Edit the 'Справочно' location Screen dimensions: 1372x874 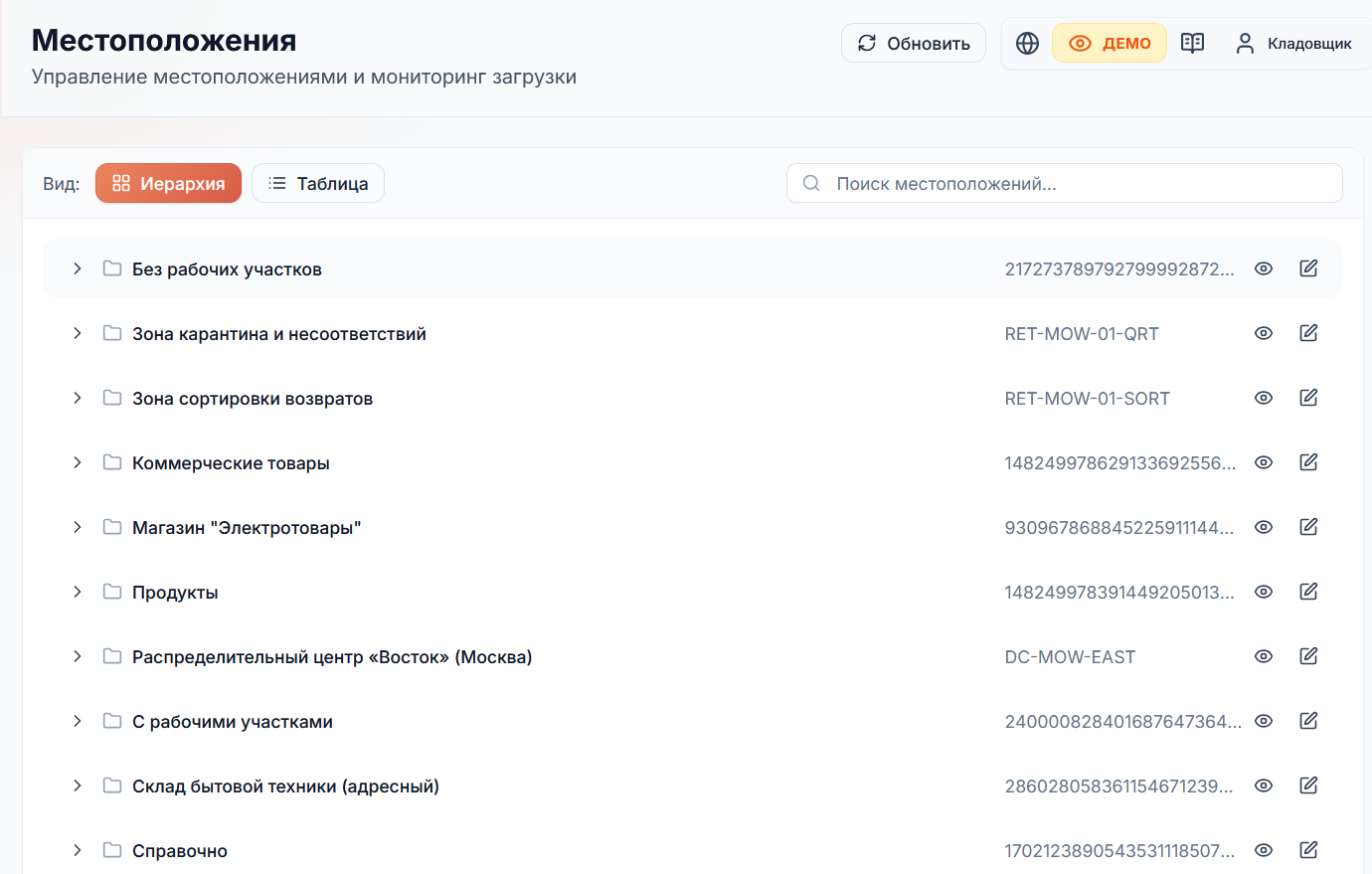(x=1308, y=850)
